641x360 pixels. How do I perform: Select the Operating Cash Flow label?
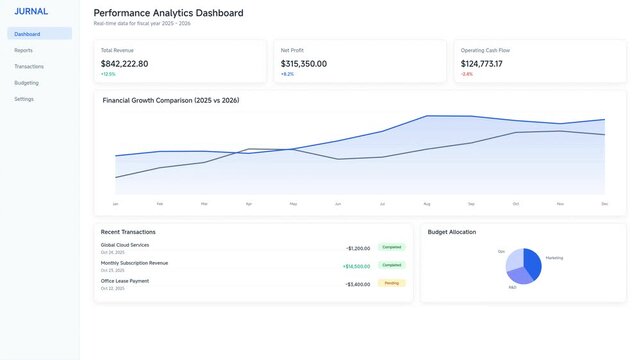click(x=485, y=50)
